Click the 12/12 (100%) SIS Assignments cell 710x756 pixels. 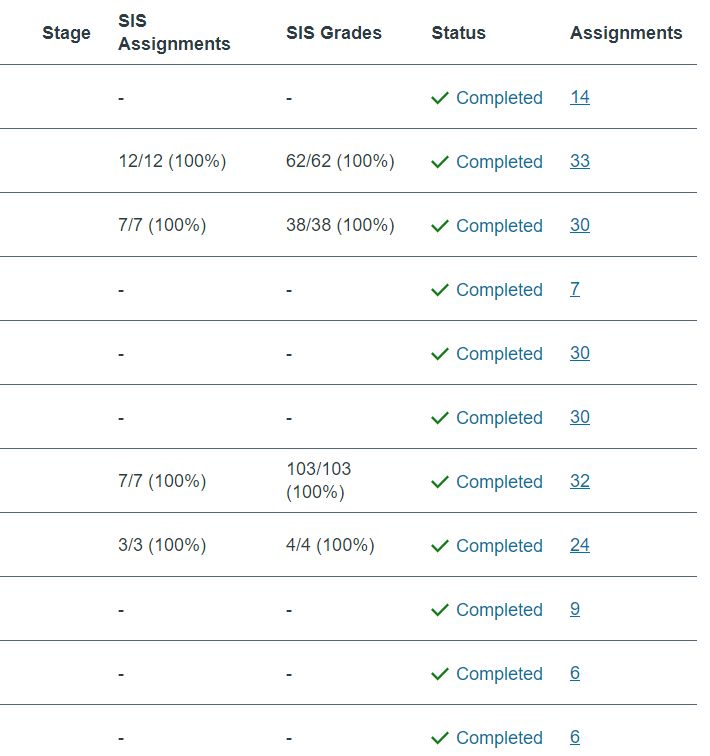tap(172, 162)
